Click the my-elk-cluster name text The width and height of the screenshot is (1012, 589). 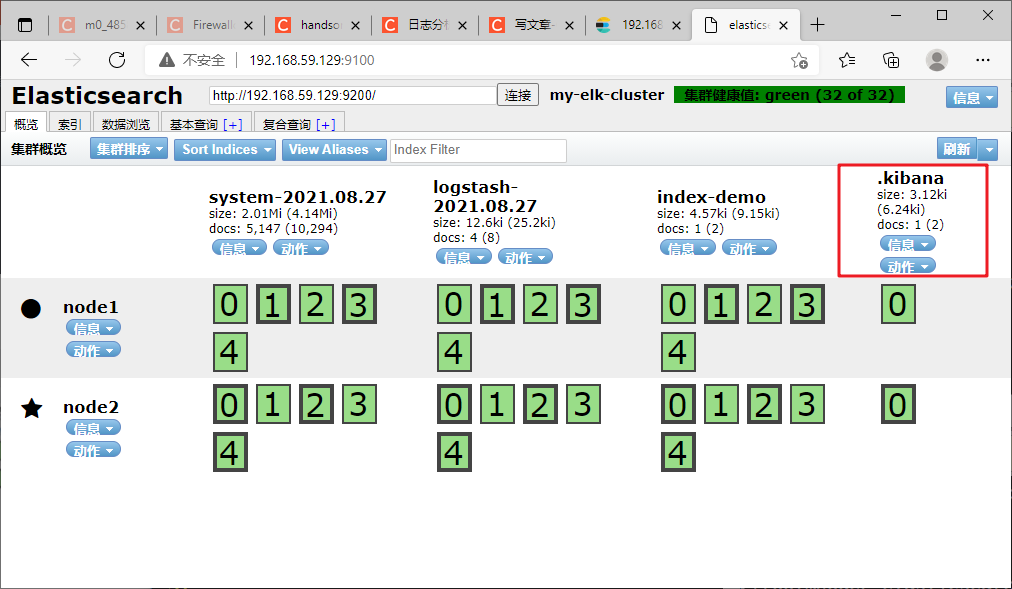coord(607,95)
